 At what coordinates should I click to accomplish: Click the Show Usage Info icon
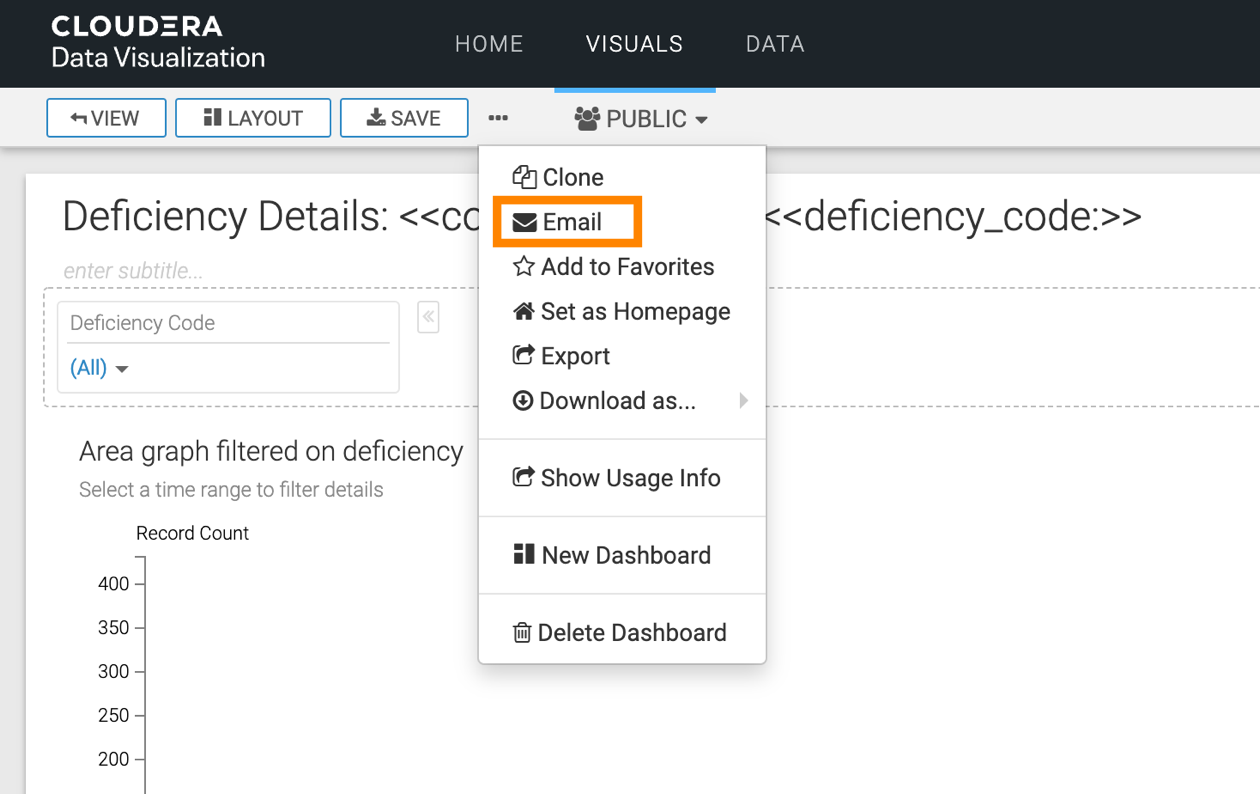[523, 477]
